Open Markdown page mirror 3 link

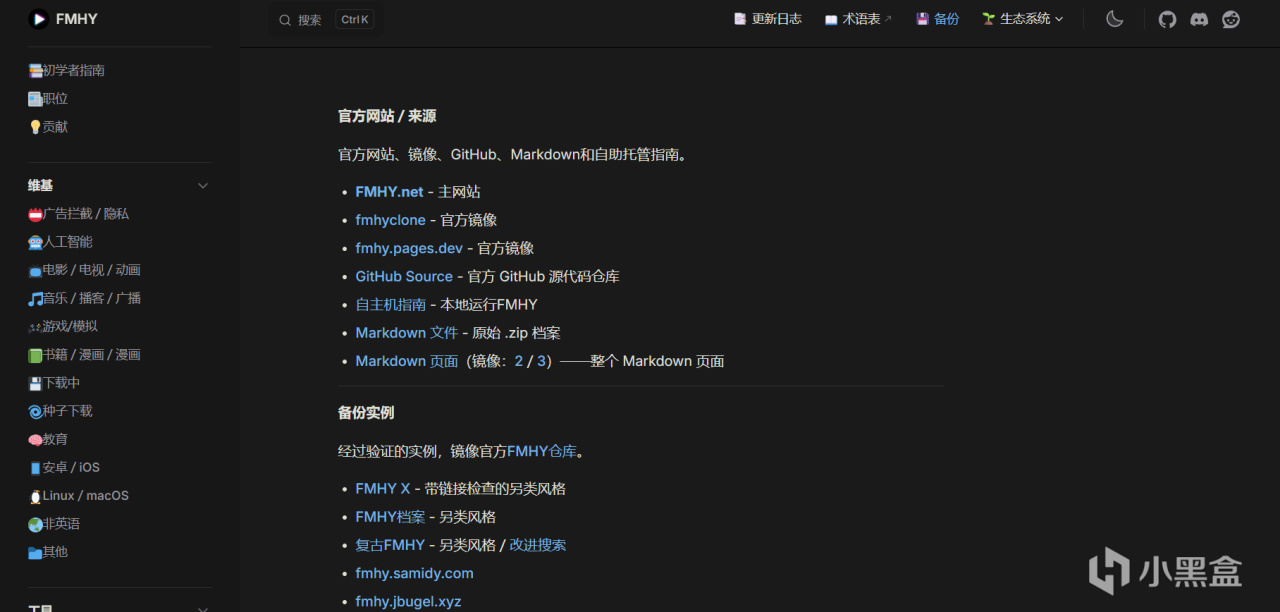click(x=541, y=361)
